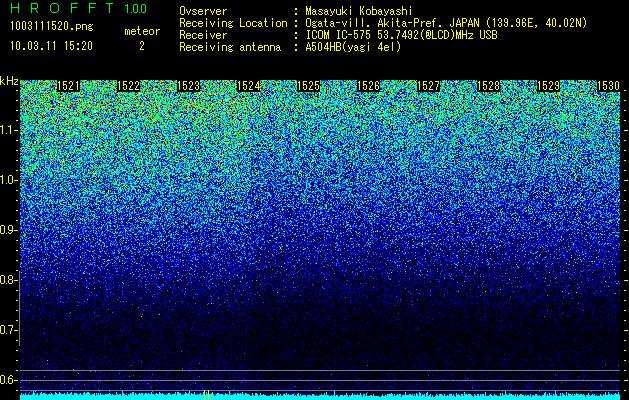Click the 1.1 frequency axis label

[8, 130]
